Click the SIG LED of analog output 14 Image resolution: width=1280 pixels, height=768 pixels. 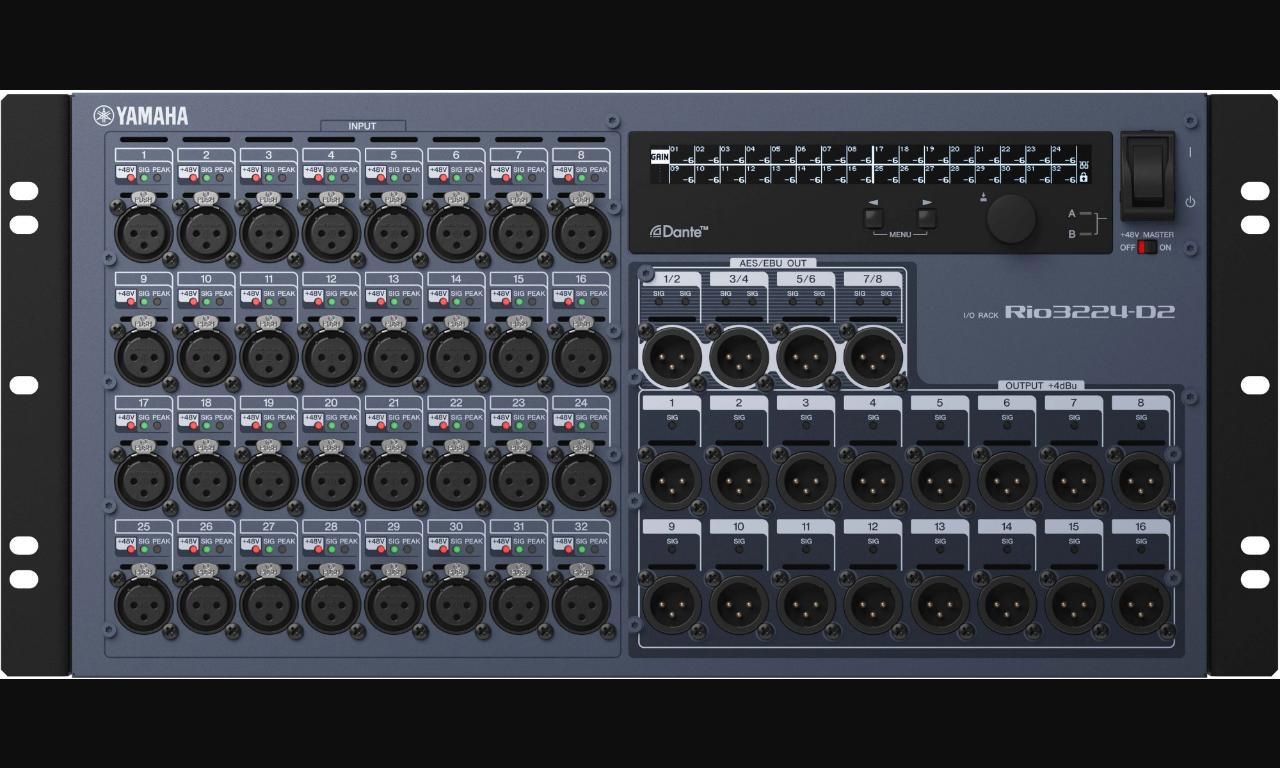[x=1007, y=549]
